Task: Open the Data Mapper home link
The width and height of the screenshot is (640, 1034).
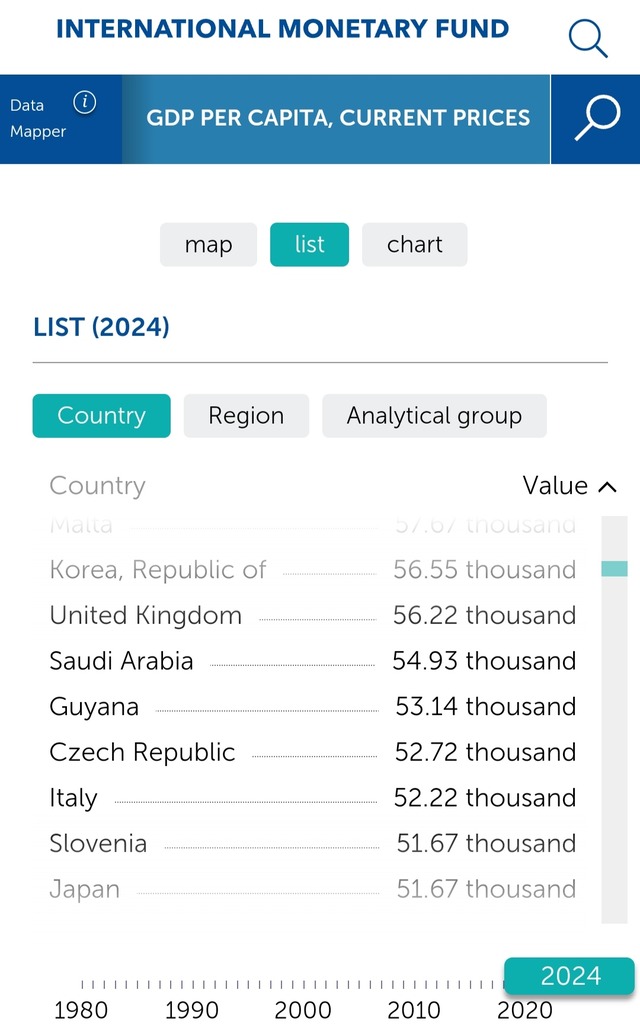Action: pyautogui.click(x=38, y=118)
